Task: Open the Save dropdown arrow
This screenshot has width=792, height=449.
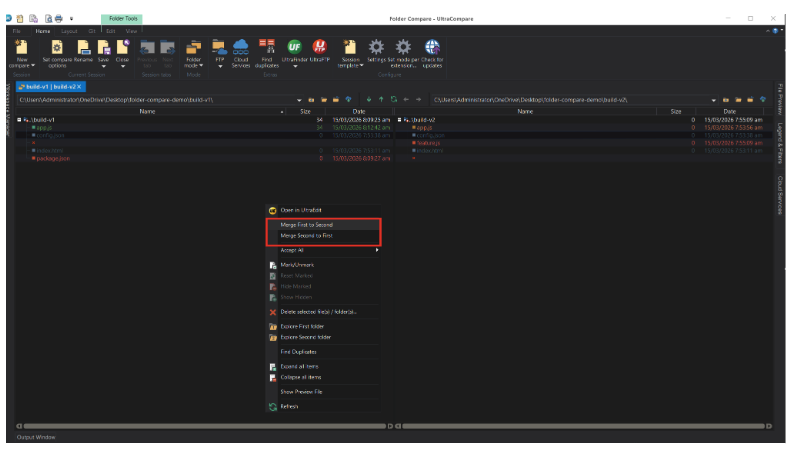Action: pyautogui.click(x=104, y=66)
